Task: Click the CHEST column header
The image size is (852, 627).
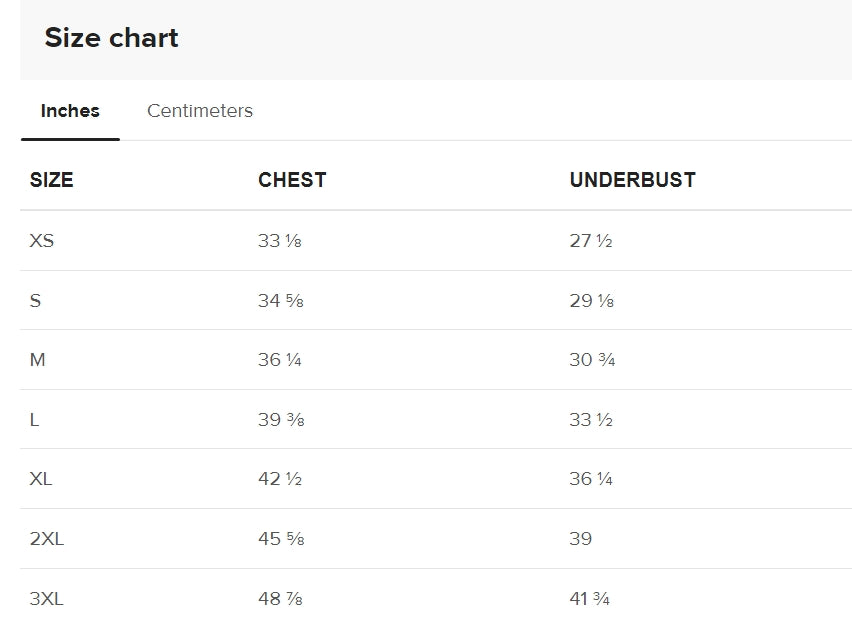Action: pyautogui.click(x=292, y=180)
